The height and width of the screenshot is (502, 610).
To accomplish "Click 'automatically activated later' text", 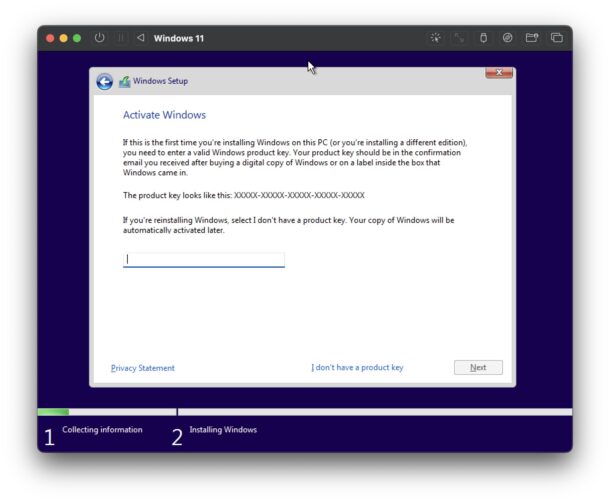I will [174, 230].
